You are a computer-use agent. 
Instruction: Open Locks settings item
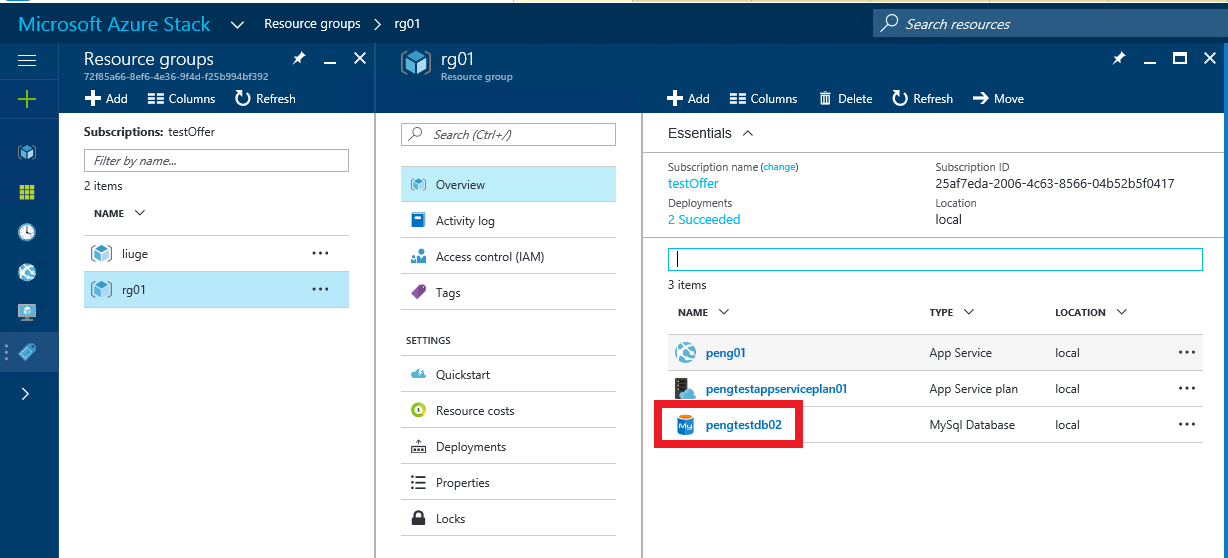click(x=508, y=519)
